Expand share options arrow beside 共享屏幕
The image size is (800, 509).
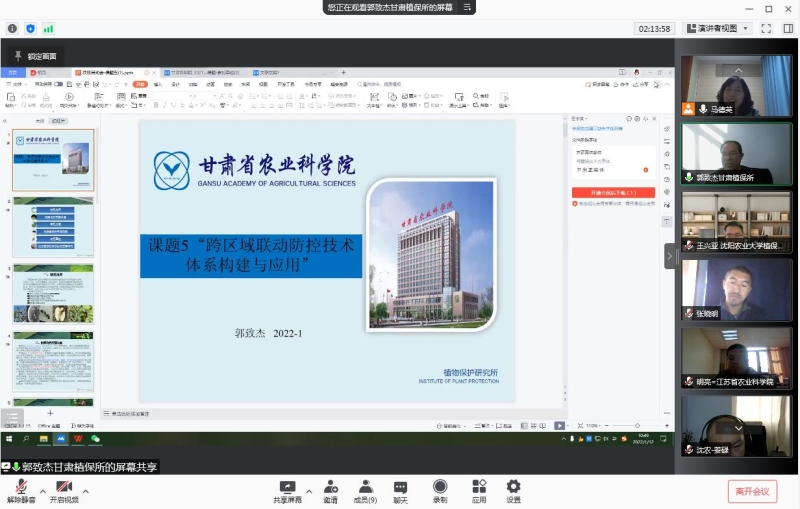click(x=309, y=491)
